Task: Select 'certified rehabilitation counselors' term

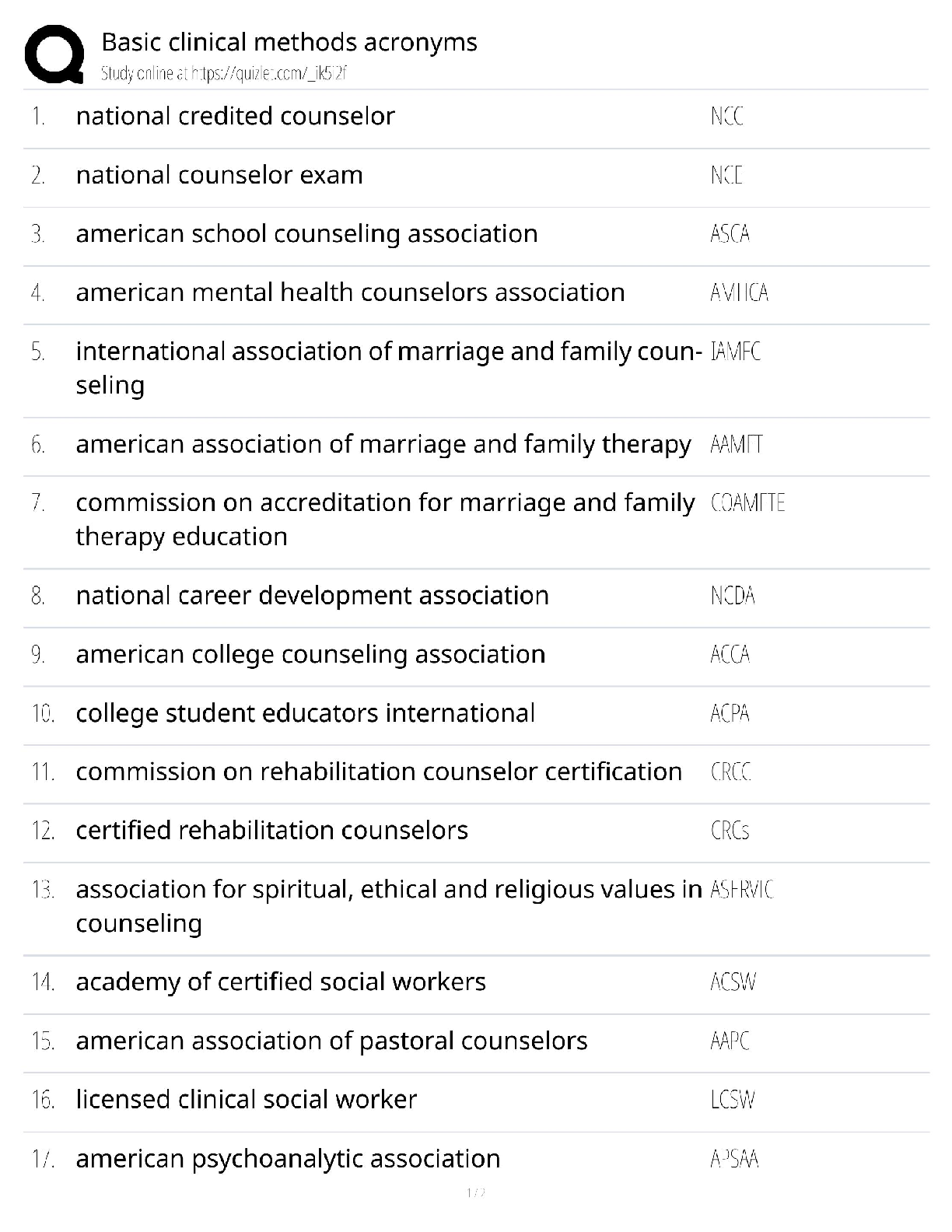Action: (x=271, y=831)
